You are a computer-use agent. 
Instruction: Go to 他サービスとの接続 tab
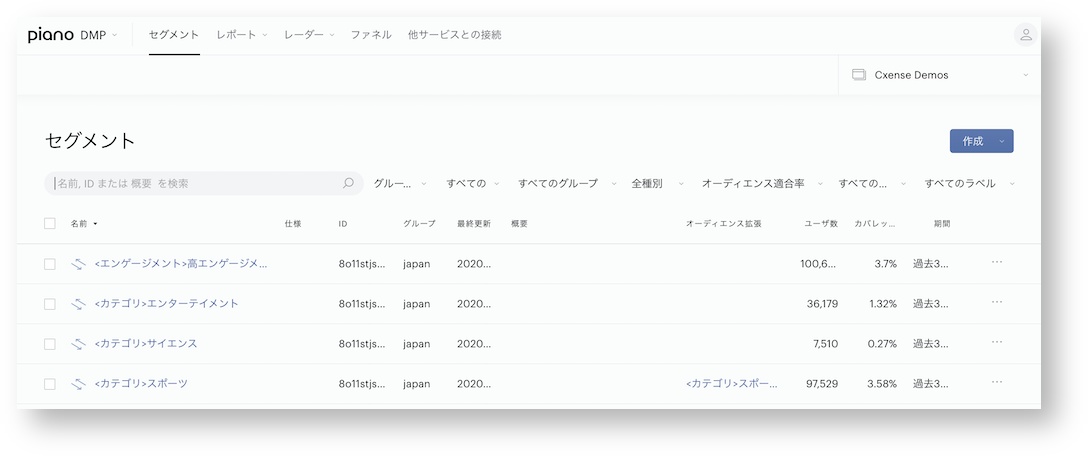point(455,35)
